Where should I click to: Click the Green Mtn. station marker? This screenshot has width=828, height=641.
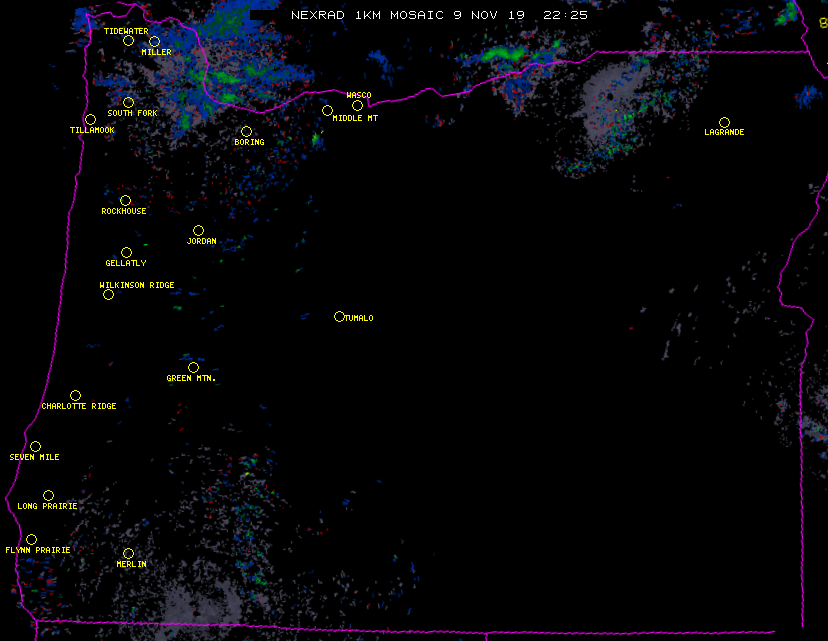point(193,367)
